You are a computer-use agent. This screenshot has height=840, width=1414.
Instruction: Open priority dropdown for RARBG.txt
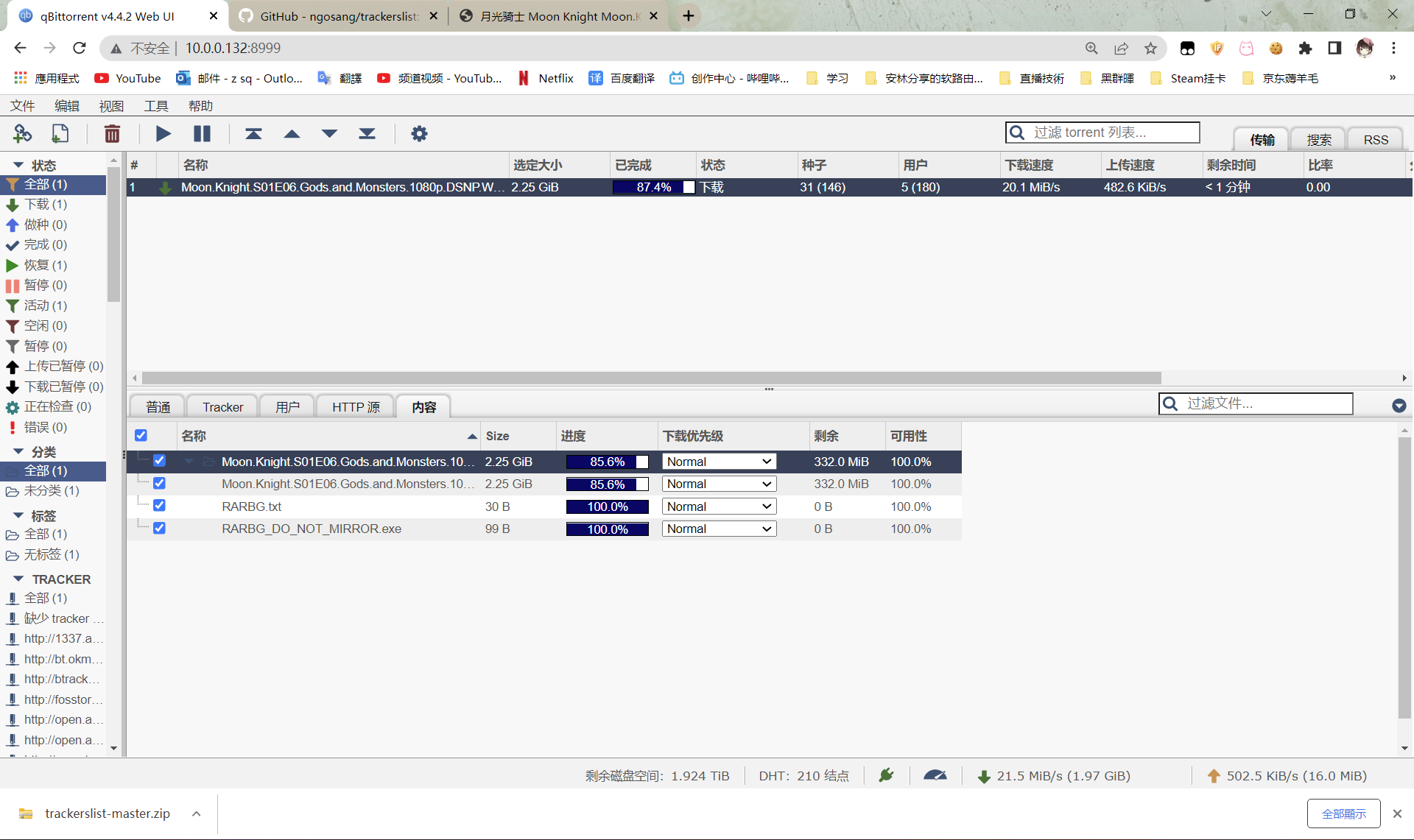719,507
